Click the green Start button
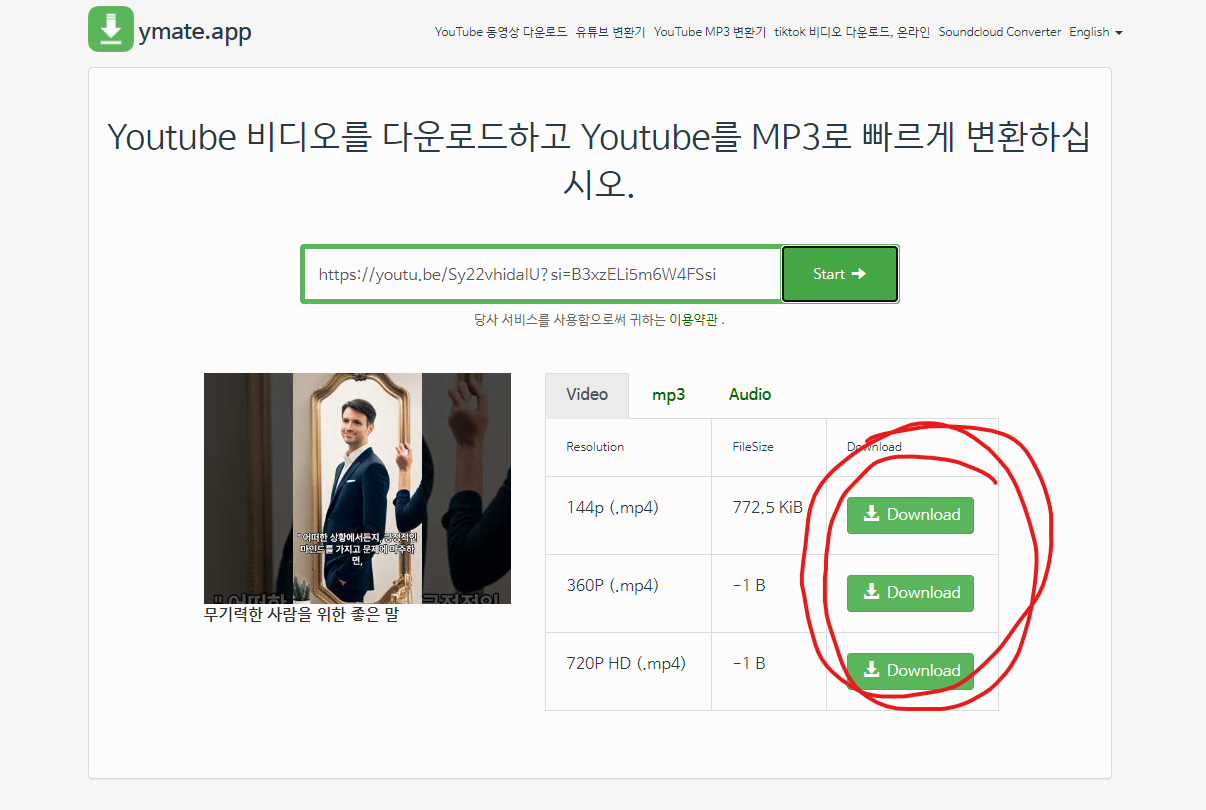Image resolution: width=1206 pixels, height=810 pixels. pos(840,274)
